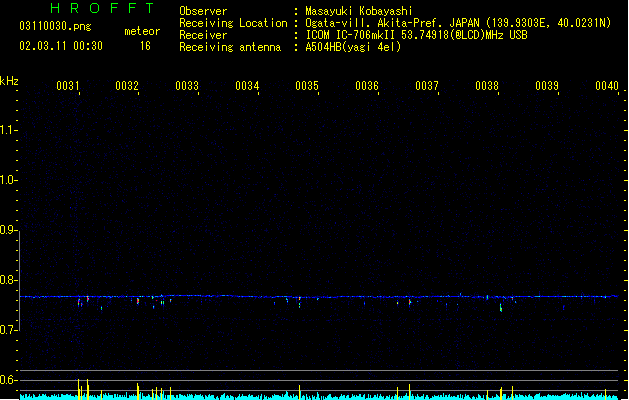Click the 0.9 kHz axis label
This screenshot has height=400, width=629.
point(8,230)
